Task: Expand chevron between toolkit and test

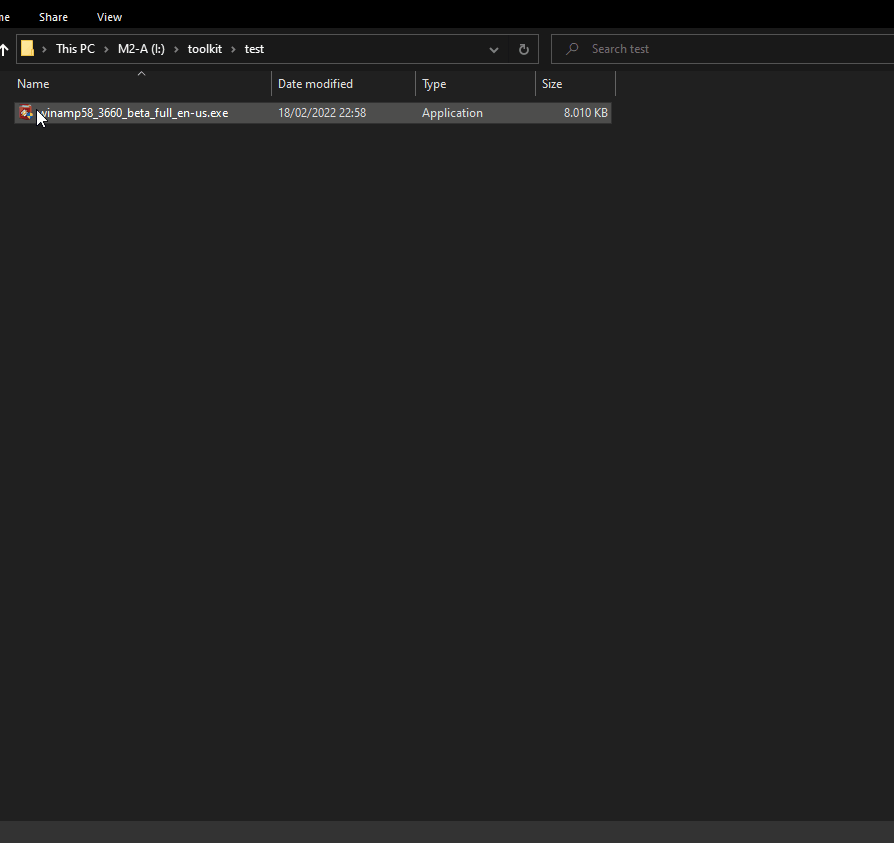Action: [233, 49]
